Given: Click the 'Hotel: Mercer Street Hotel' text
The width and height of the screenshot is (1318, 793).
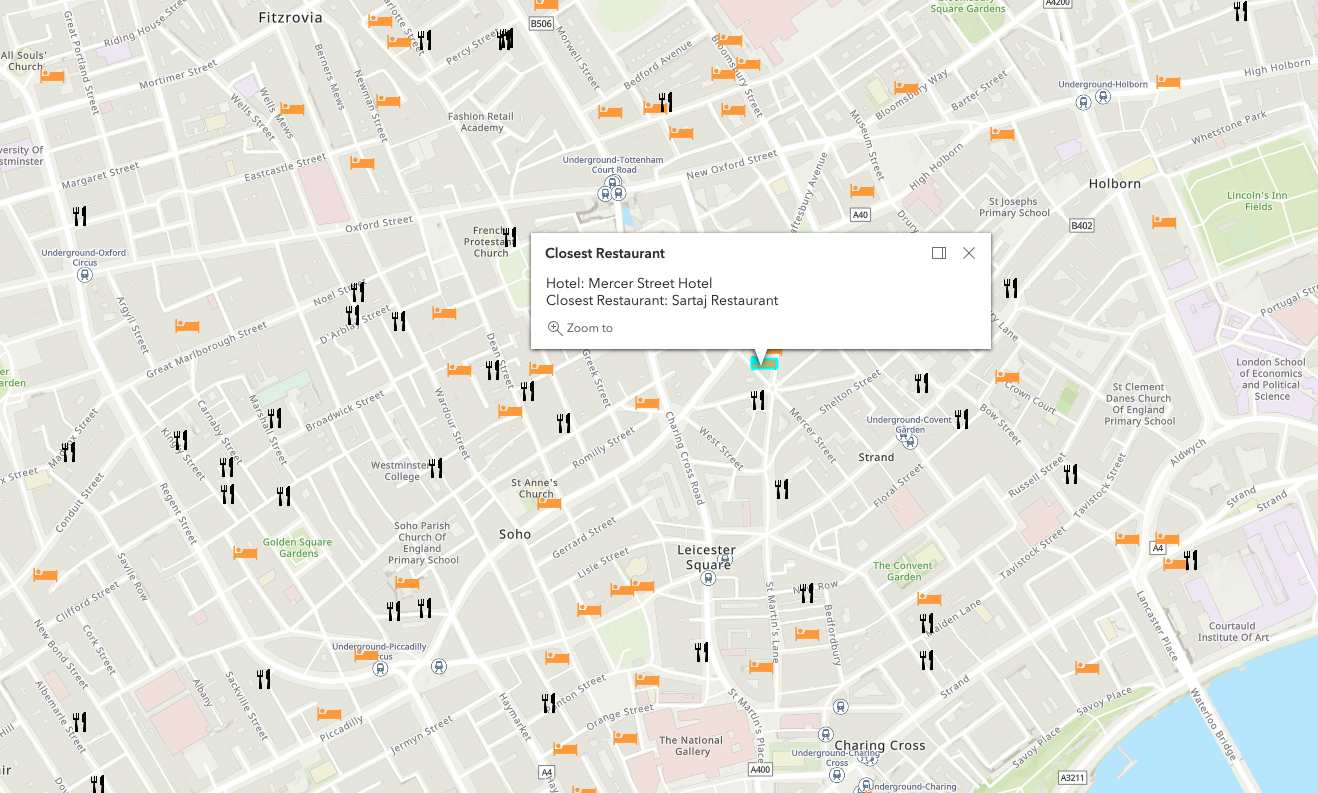Looking at the screenshot, I should 629,283.
